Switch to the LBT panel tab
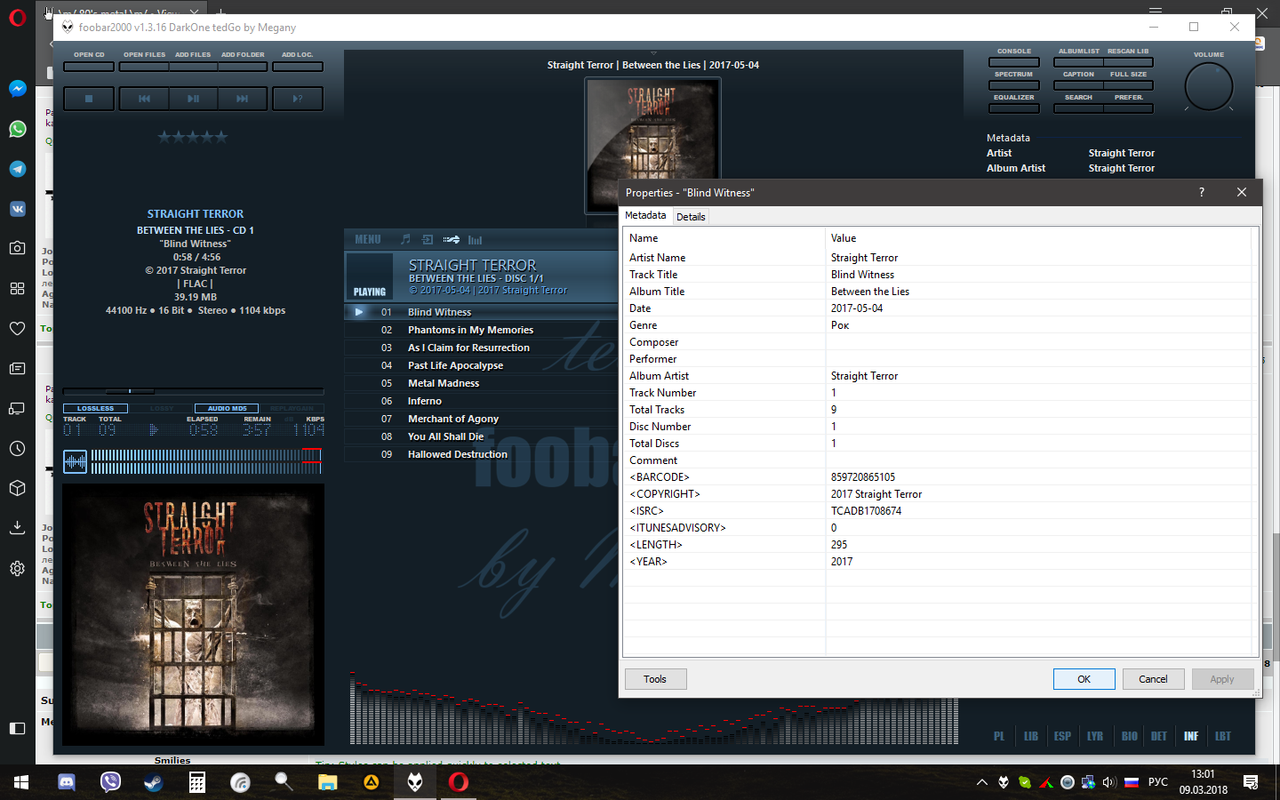This screenshot has height=800, width=1280. point(1223,736)
